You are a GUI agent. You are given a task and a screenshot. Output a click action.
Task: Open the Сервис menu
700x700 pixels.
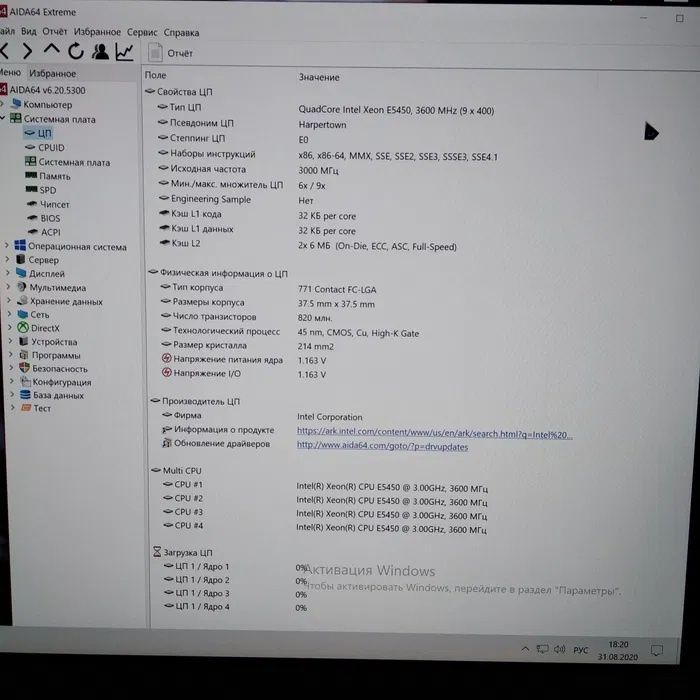coord(142,33)
